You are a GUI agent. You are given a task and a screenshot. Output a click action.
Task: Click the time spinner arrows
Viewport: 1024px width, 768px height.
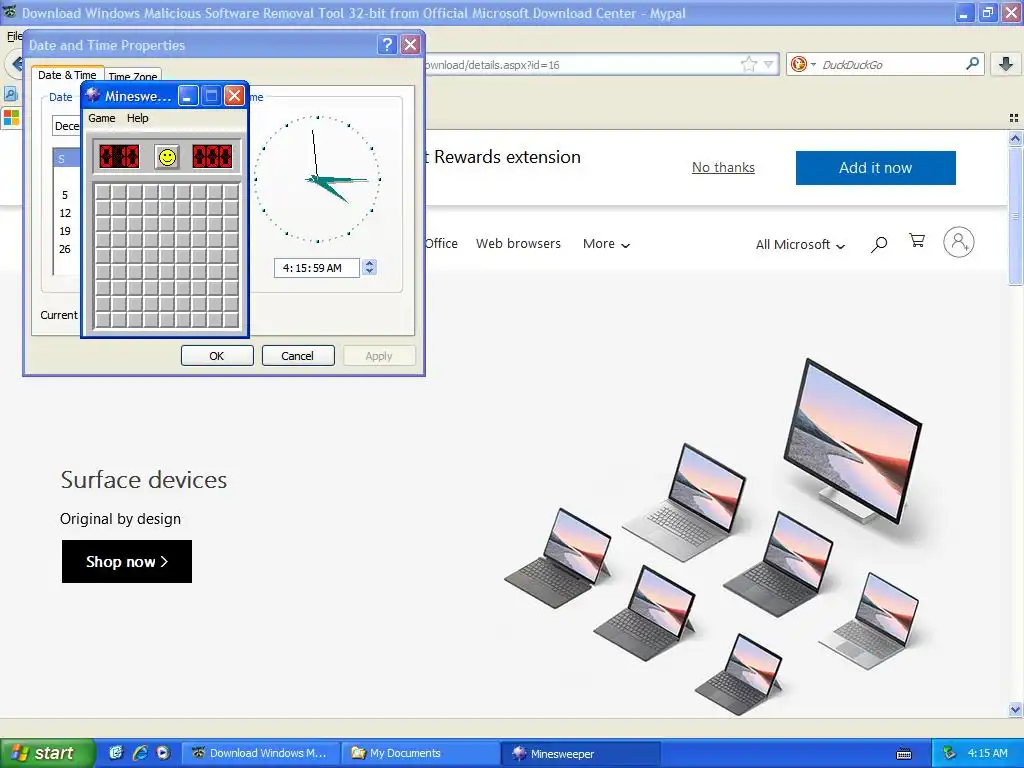(370, 267)
